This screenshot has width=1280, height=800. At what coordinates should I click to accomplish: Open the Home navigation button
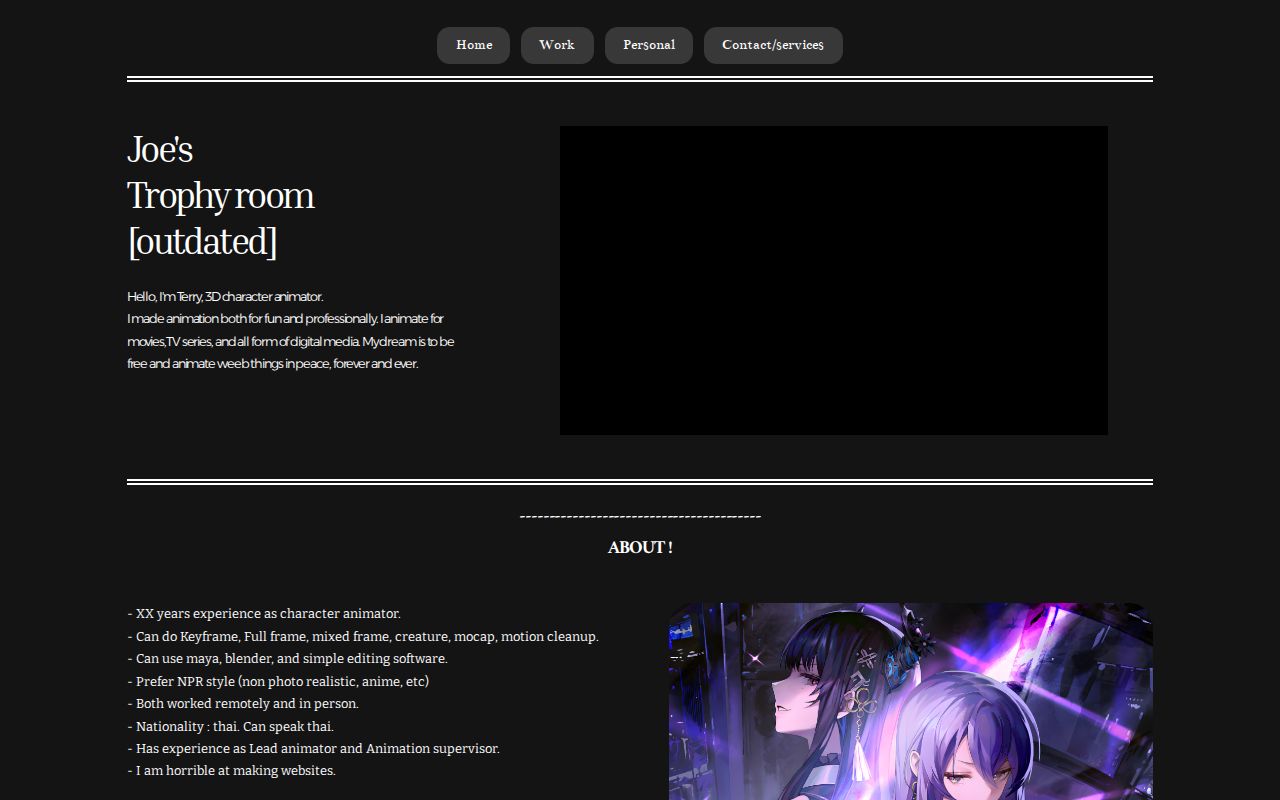click(x=473, y=45)
